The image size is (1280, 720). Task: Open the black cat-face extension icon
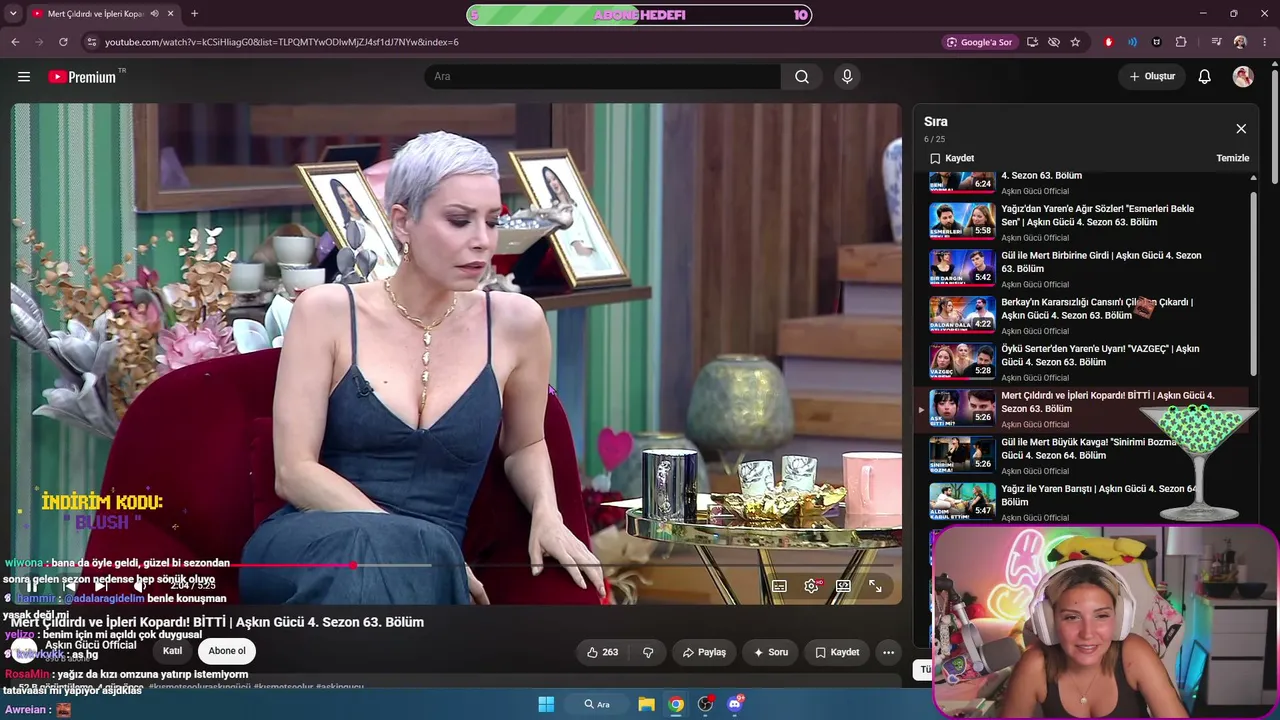tap(1157, 42)
